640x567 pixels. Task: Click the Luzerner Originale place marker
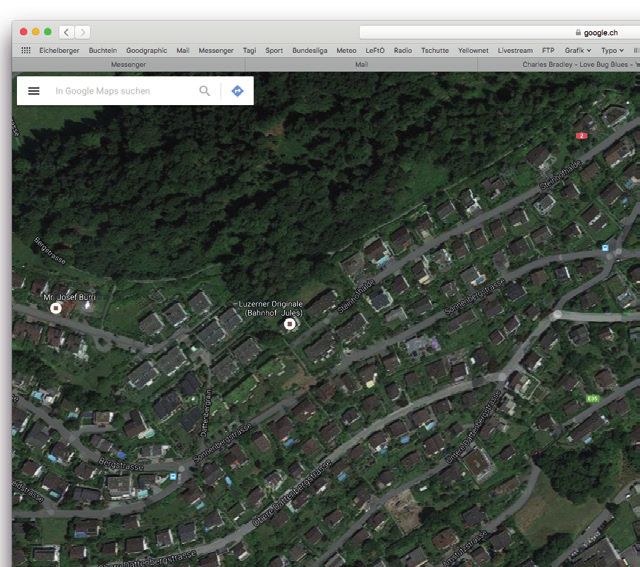pyautogui.click(x=290, y=324)
